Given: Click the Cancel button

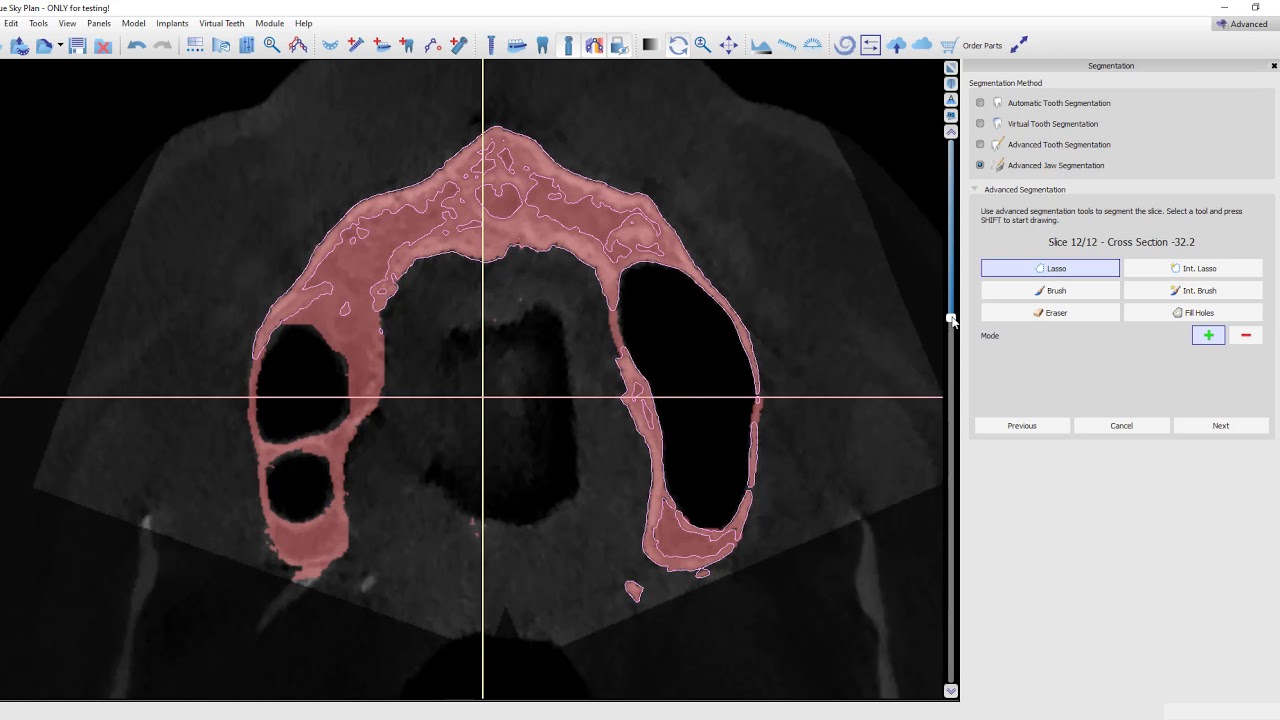Looking at the screenshot, I should click(1121, 426).
